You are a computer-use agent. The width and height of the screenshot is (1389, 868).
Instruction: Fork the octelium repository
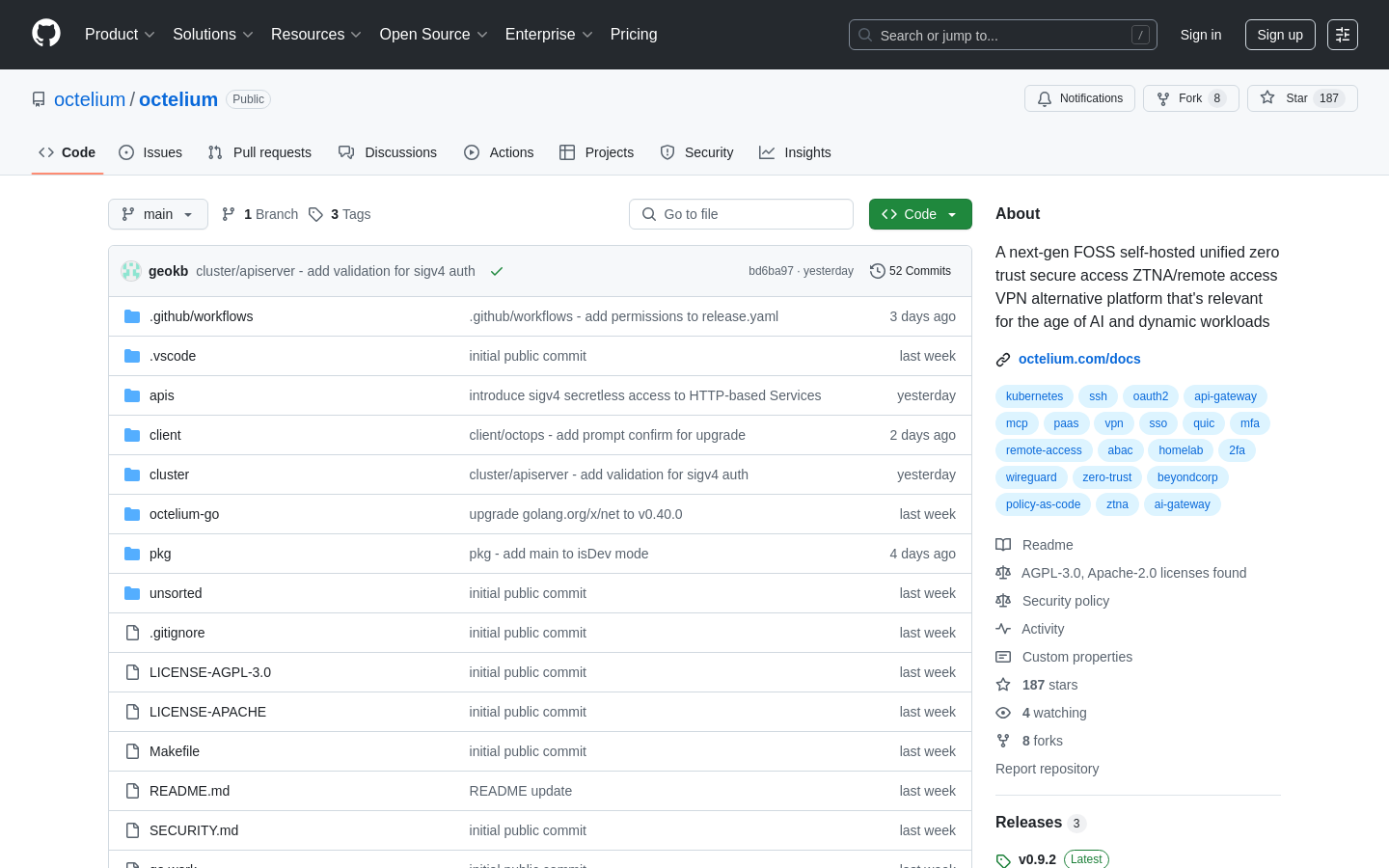click(1190, 98)
